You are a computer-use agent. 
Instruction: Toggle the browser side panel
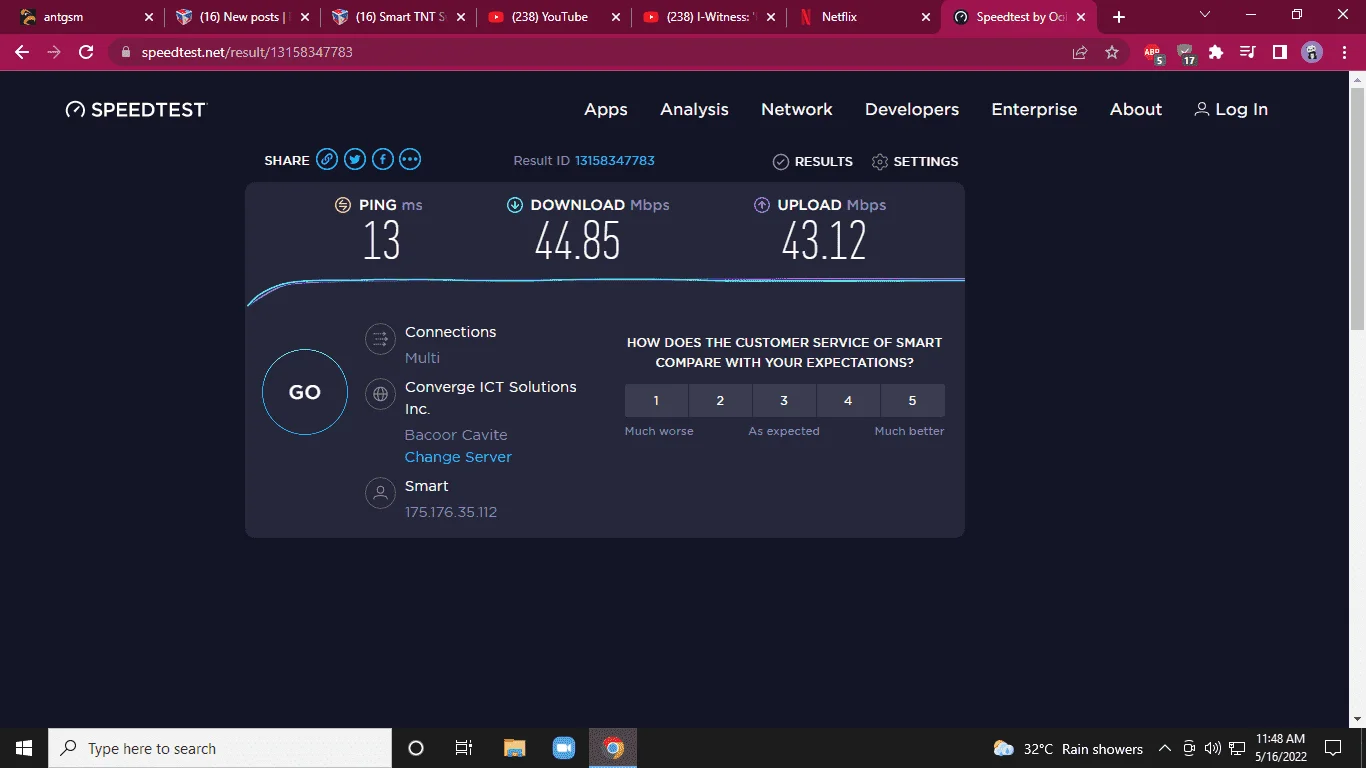1280,52
